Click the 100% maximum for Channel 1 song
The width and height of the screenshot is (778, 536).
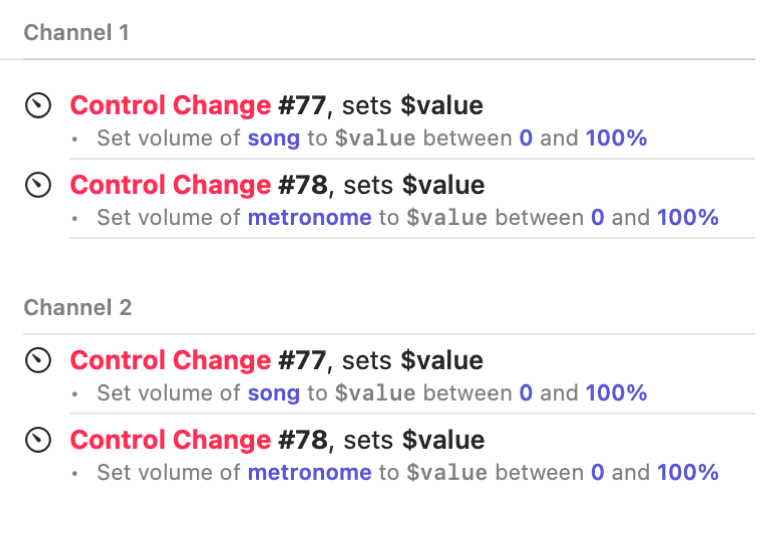pos(616,138)
